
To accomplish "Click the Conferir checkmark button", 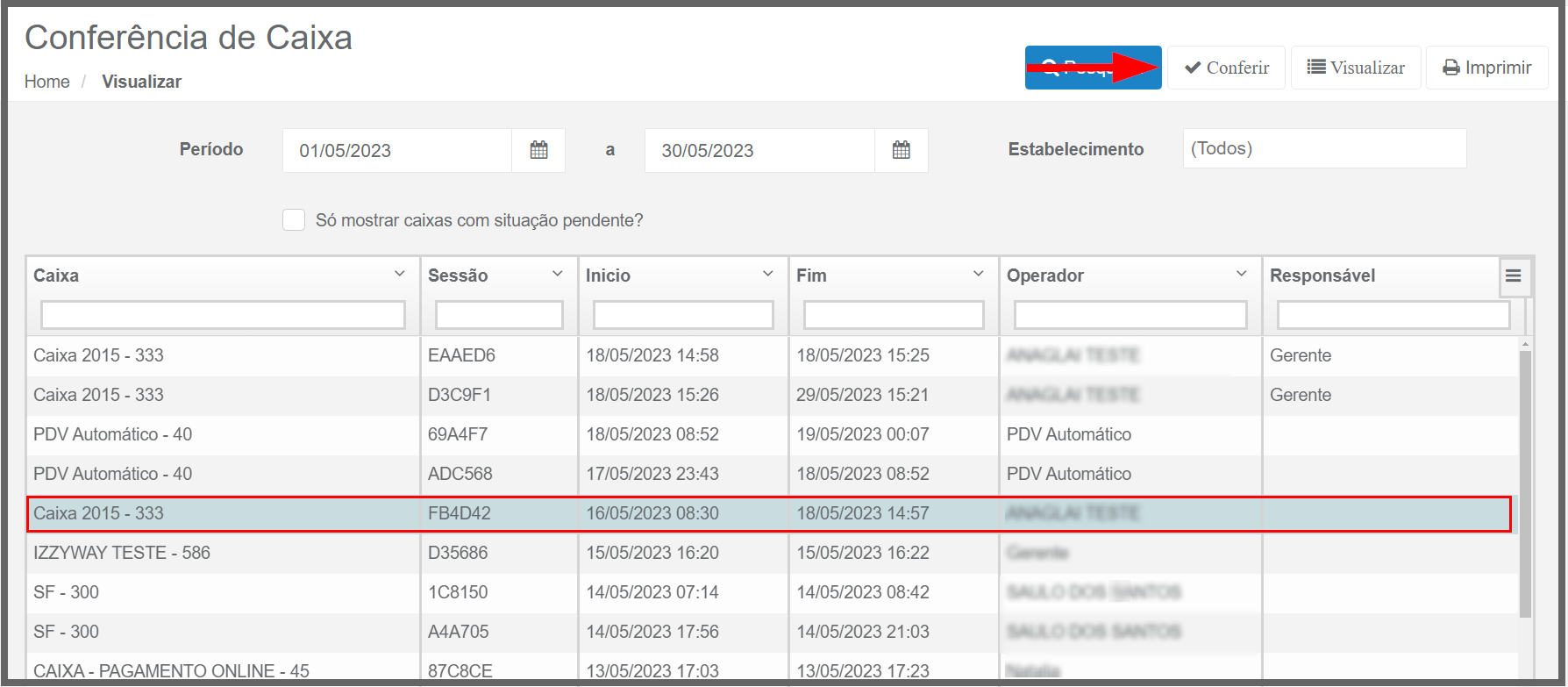I will [1226, 68].
